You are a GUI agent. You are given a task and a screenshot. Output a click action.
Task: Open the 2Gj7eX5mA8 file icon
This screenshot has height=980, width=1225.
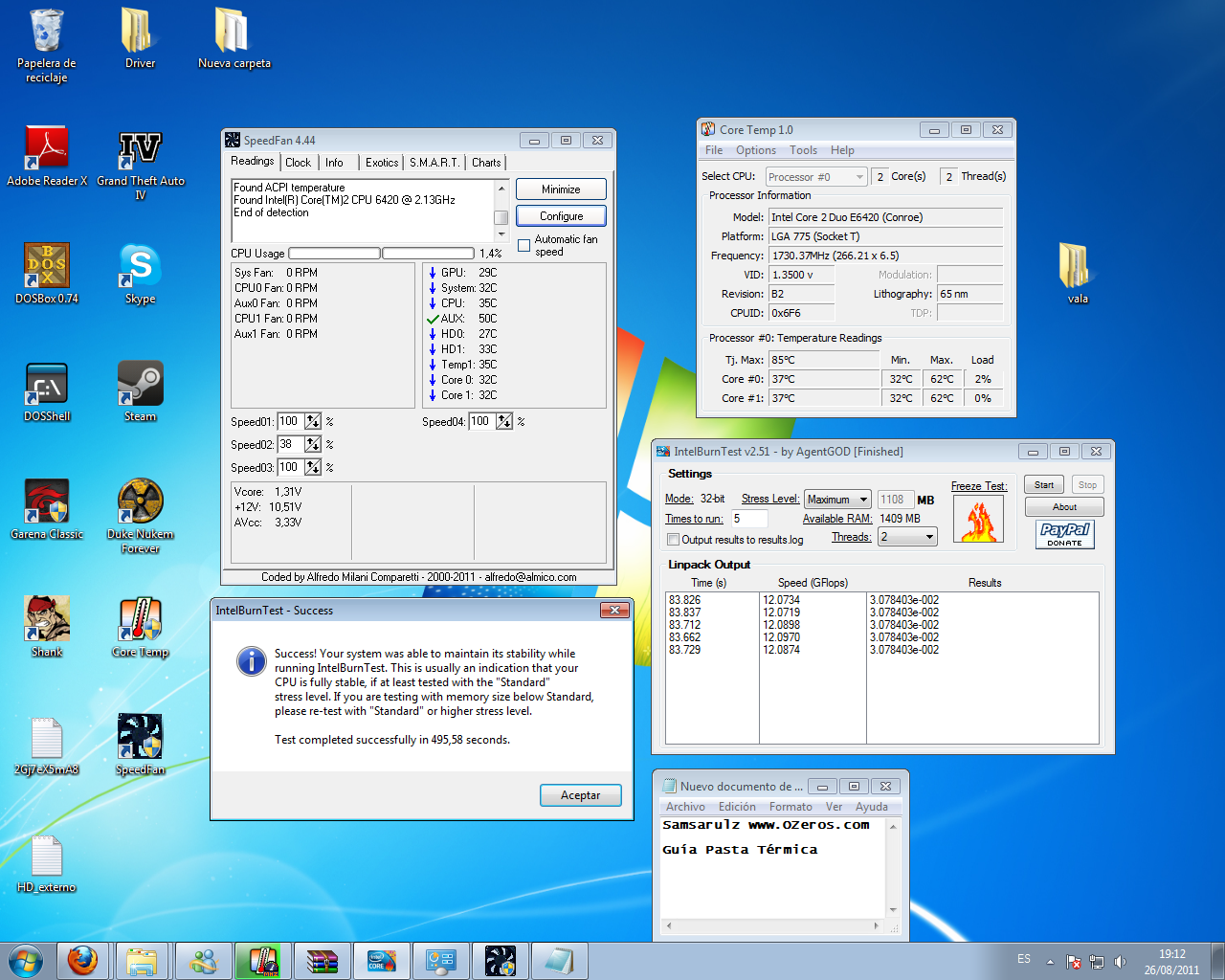(x=47, y=745)
